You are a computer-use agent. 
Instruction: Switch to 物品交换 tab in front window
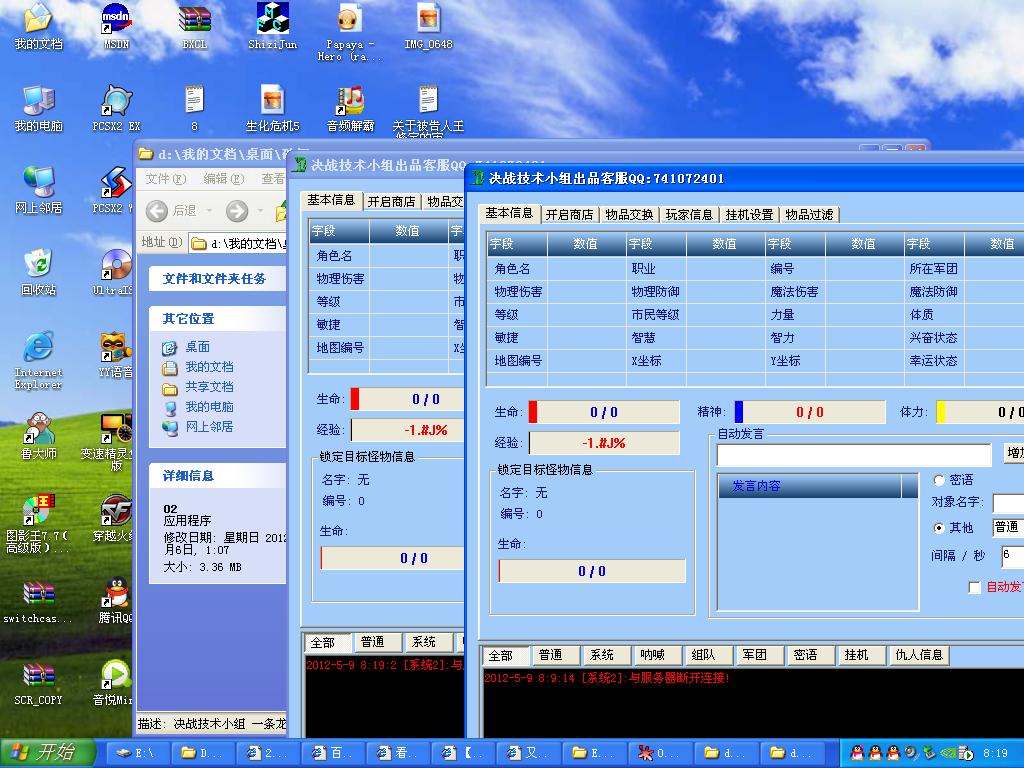click(629, 215)
